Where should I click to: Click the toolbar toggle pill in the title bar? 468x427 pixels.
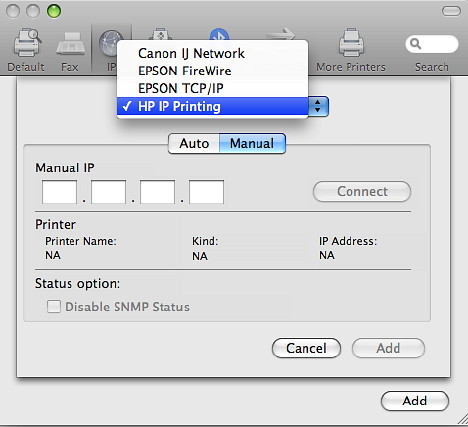pyautogui.click(x=451, y=11)
